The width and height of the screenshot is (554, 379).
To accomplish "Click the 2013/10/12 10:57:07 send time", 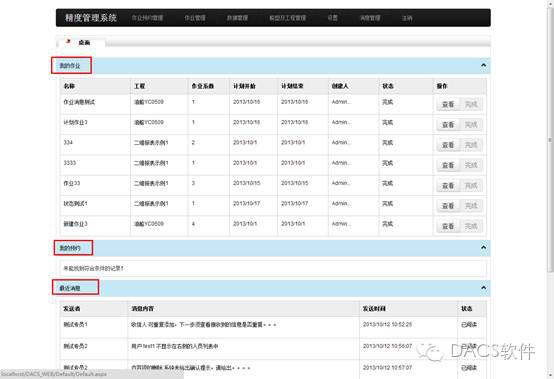I will 387,367.
